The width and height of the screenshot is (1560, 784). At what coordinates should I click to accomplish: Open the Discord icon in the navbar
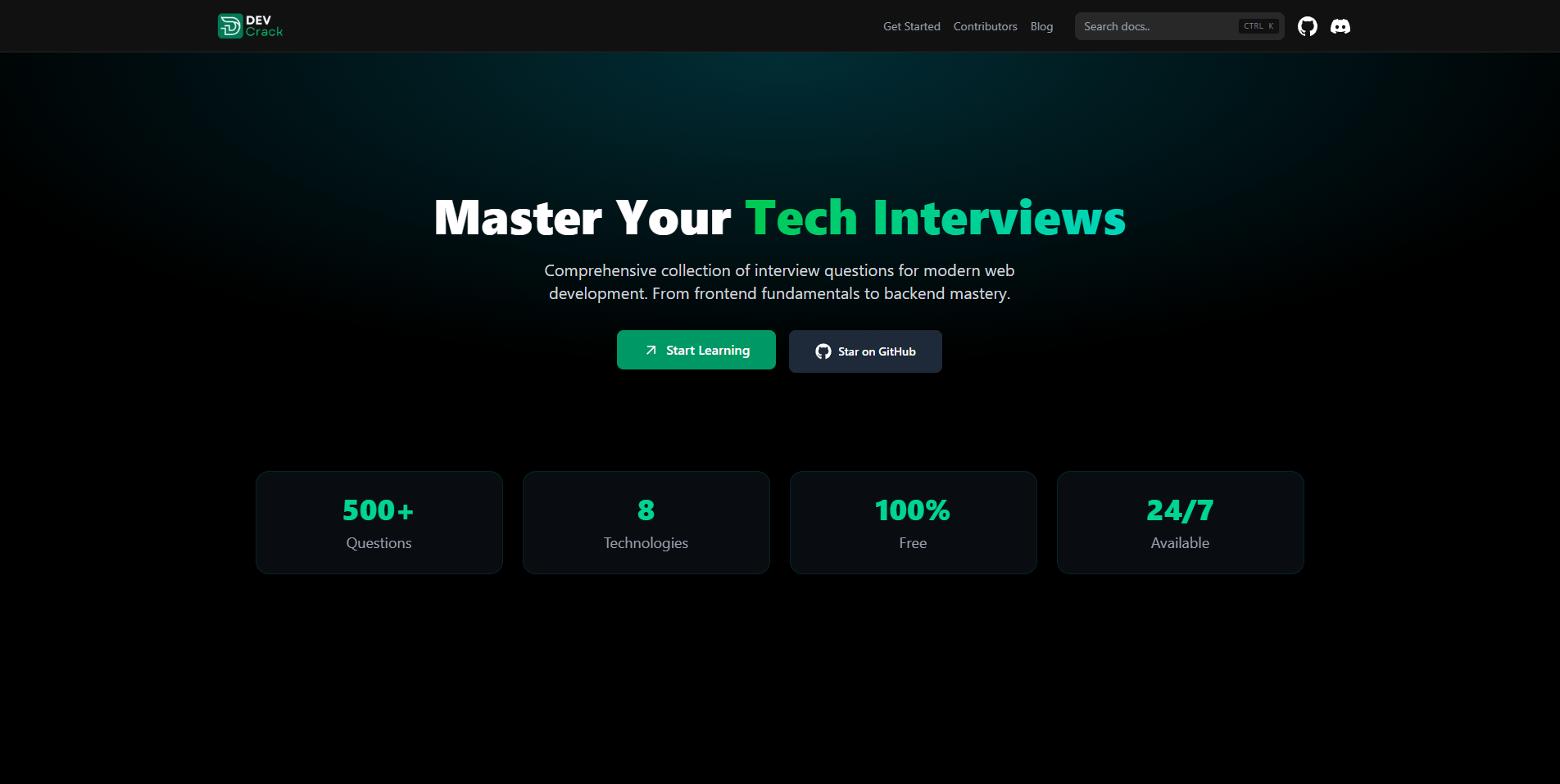[1340, 26]
